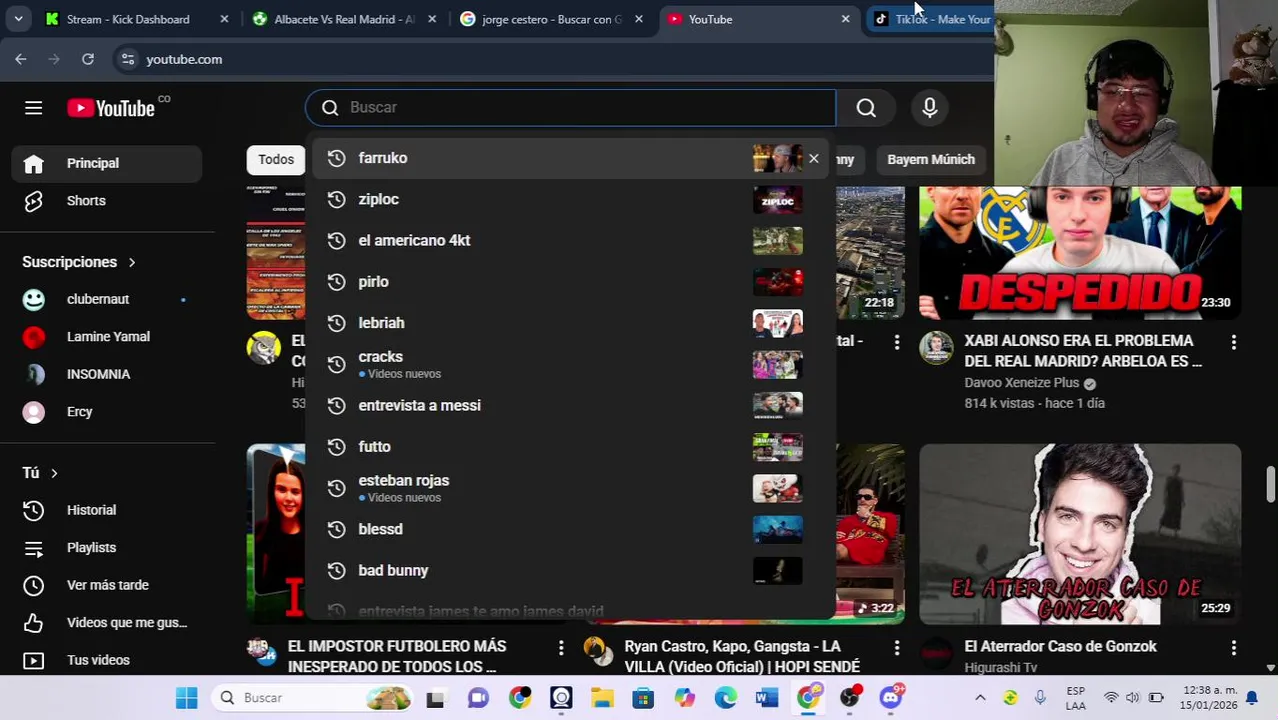The width and height of the screenshot is (1278, 720).
Task: Select the 'el americano 4kt' suggestion
Action: point(570,240)
